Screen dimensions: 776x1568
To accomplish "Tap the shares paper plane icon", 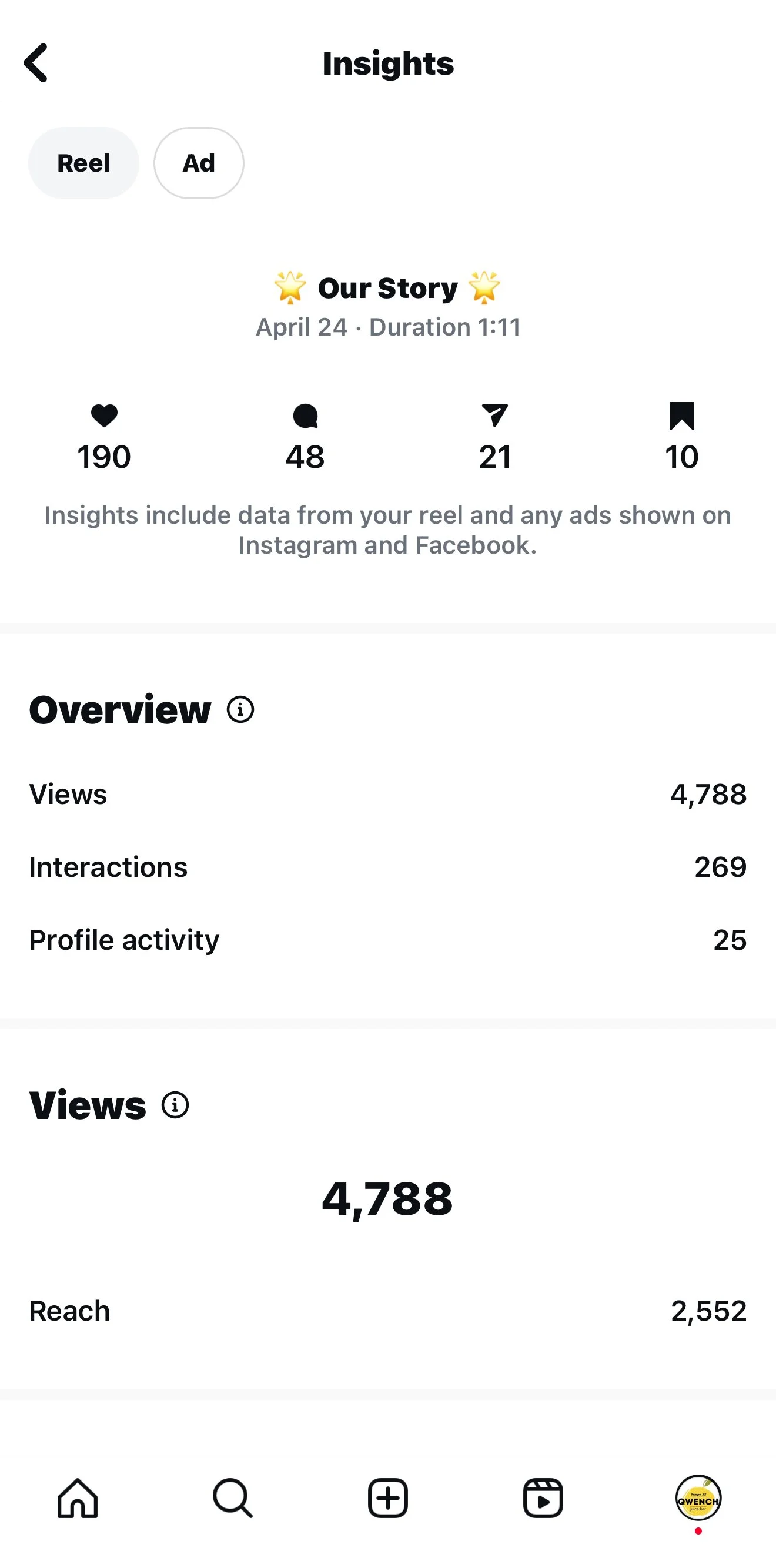I will click(494, 416).
